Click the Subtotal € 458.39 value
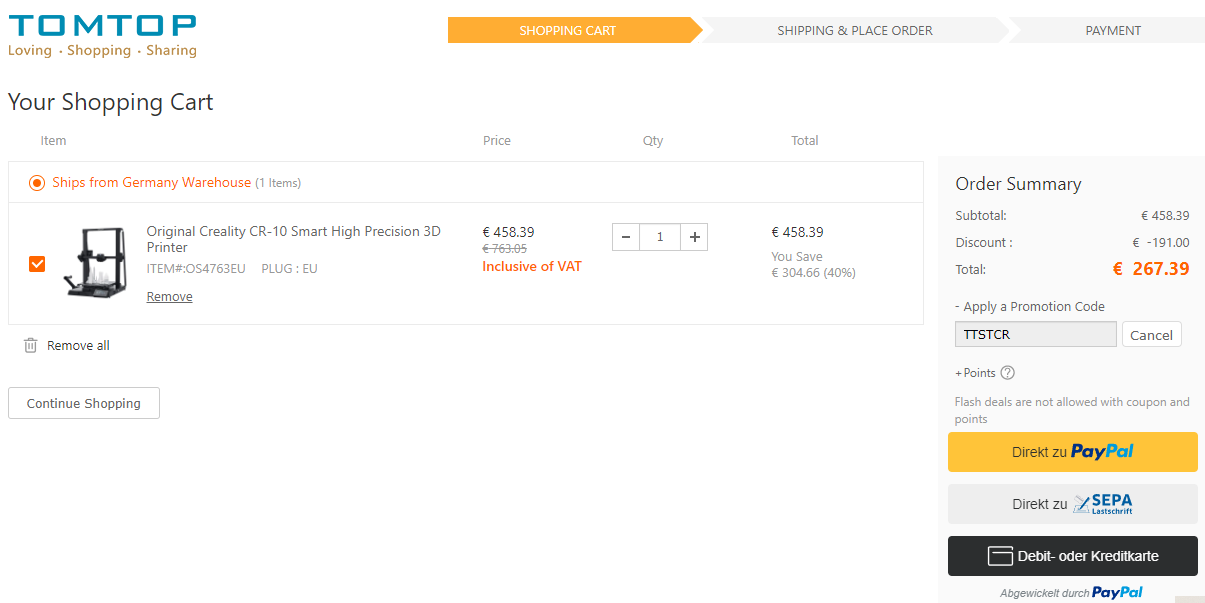 [x=1165, y=215]
